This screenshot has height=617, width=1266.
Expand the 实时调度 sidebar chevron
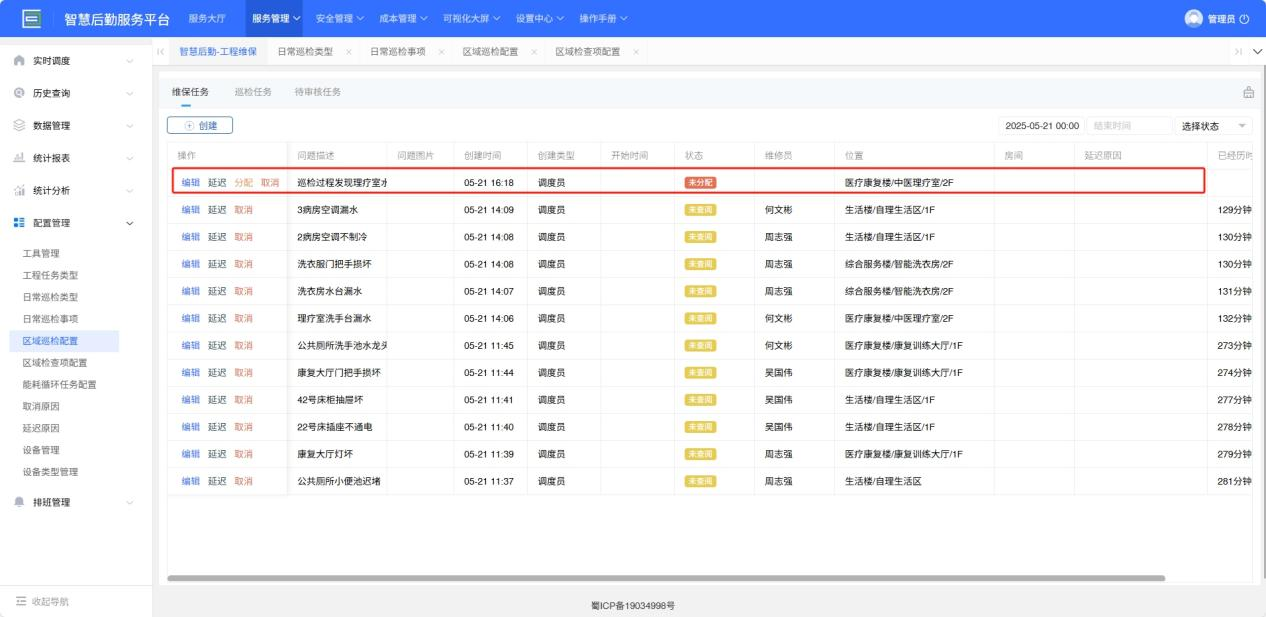(x=130, y=61)
